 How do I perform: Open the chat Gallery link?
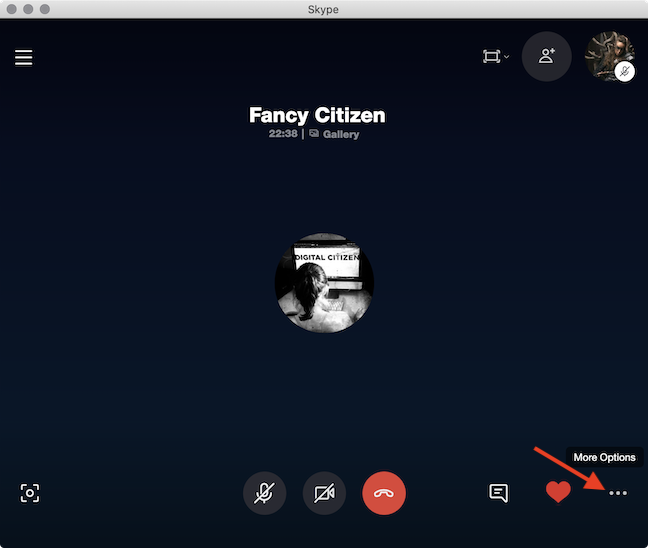point(334,134)
